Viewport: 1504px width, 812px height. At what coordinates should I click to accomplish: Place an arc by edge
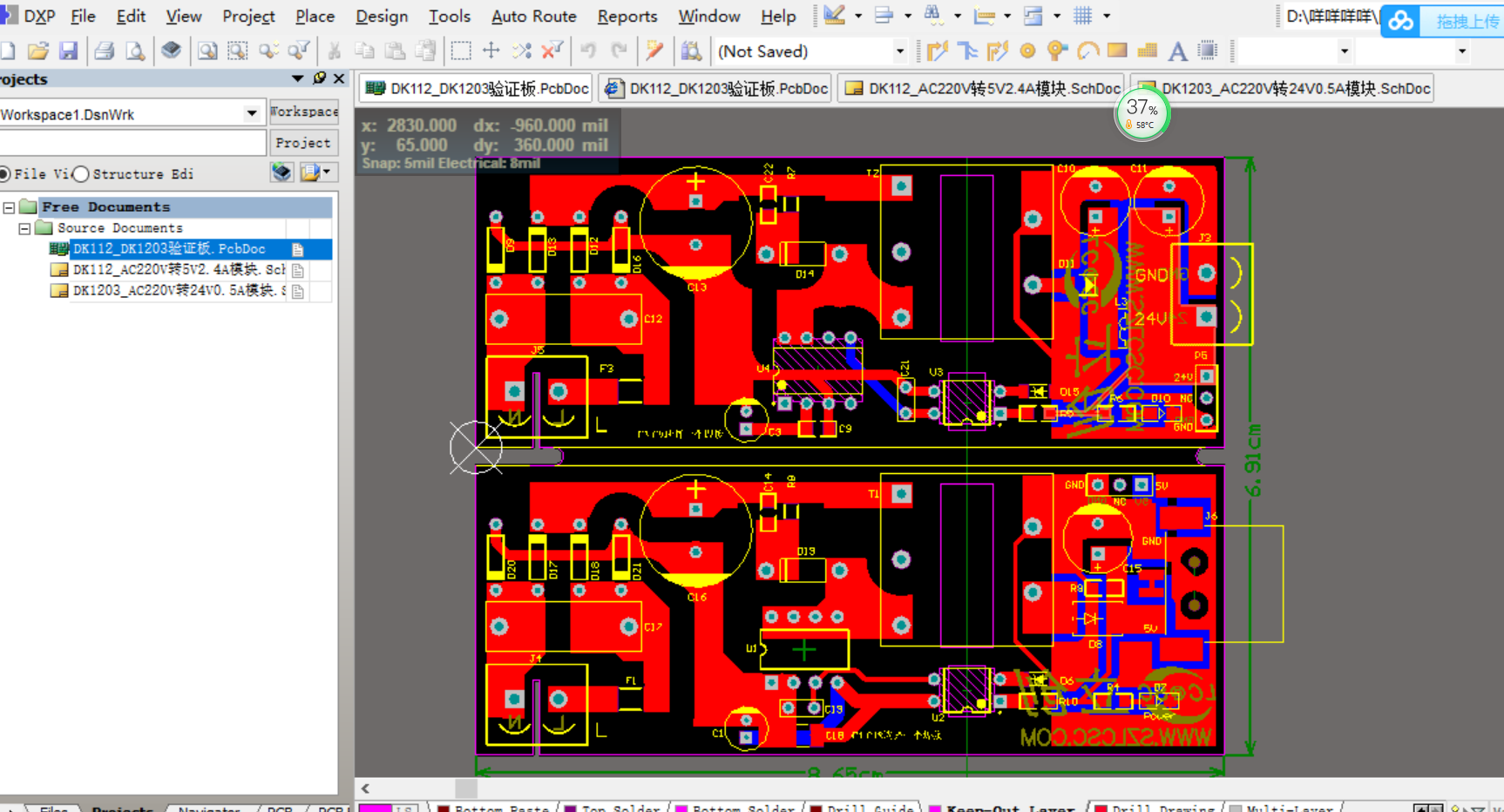(x=1087, y=51)
